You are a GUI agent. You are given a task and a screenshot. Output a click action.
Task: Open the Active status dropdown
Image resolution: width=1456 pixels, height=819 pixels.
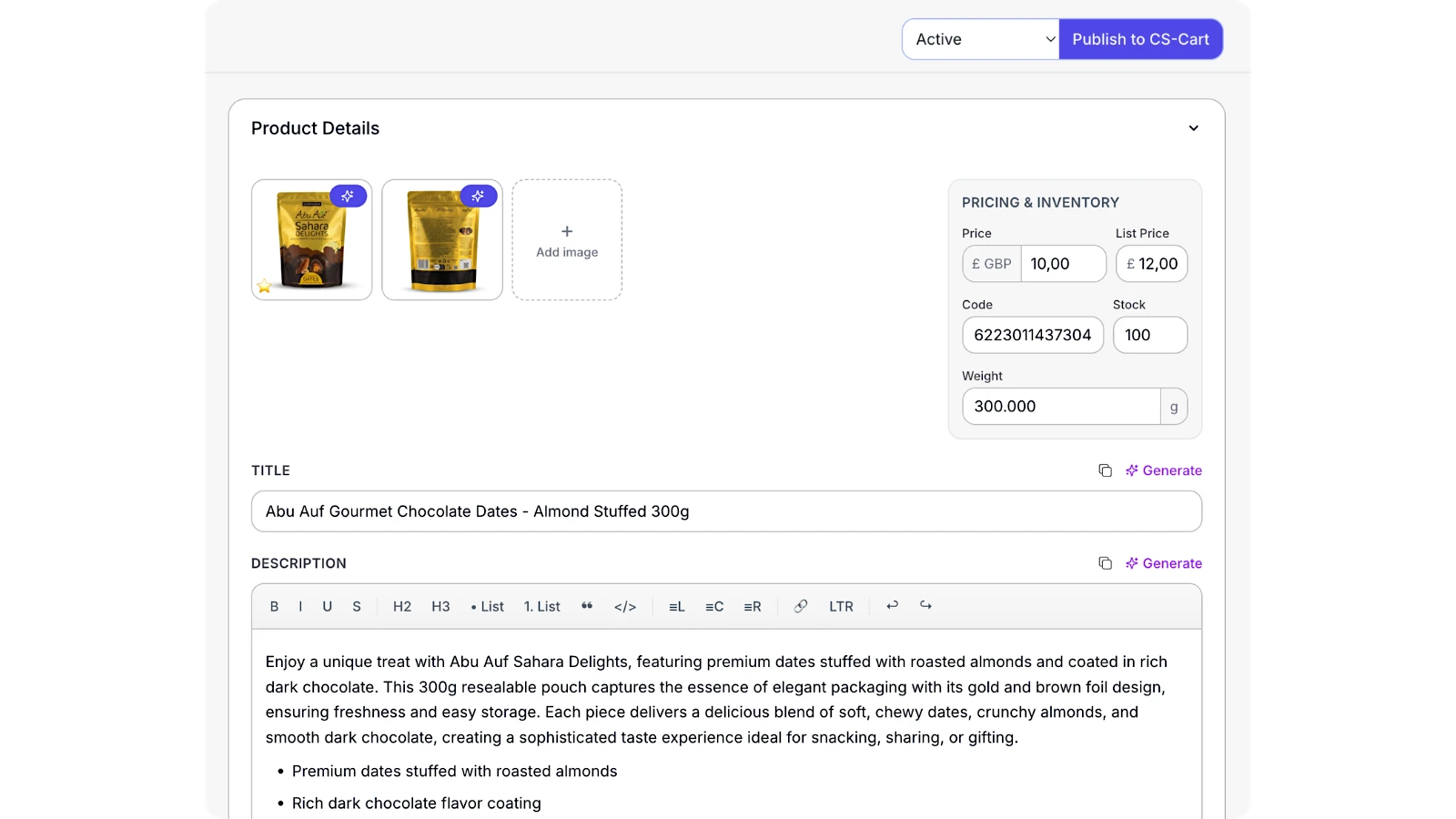(981, 39)
